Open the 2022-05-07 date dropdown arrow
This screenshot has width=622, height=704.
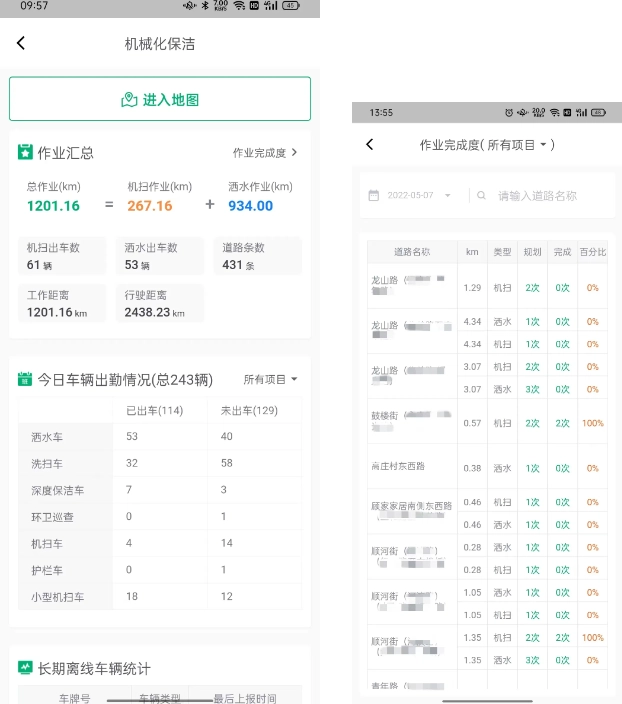[x=448, y=196]
